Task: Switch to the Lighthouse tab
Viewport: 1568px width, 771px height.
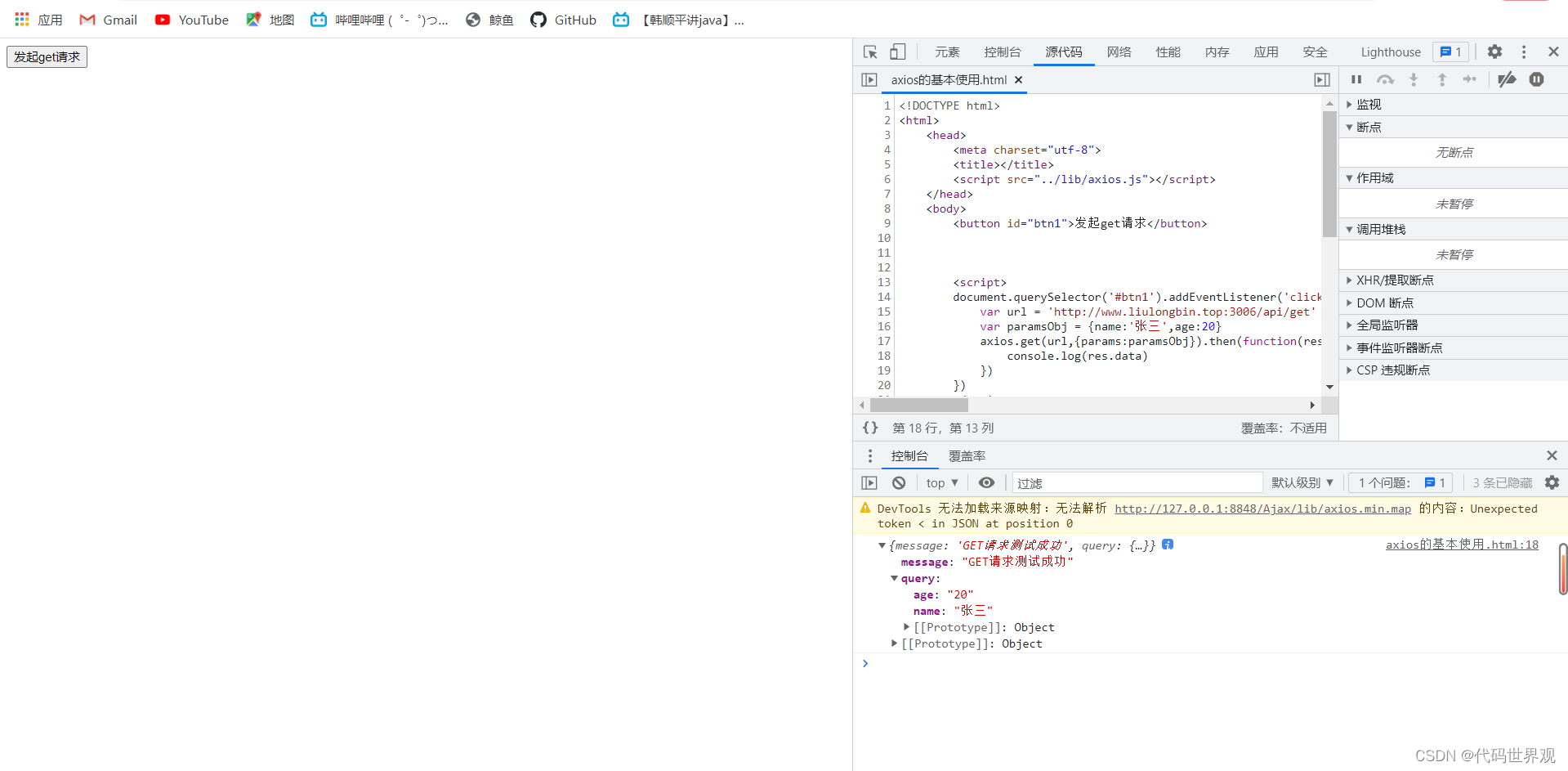Action: tap(1391, 52)
